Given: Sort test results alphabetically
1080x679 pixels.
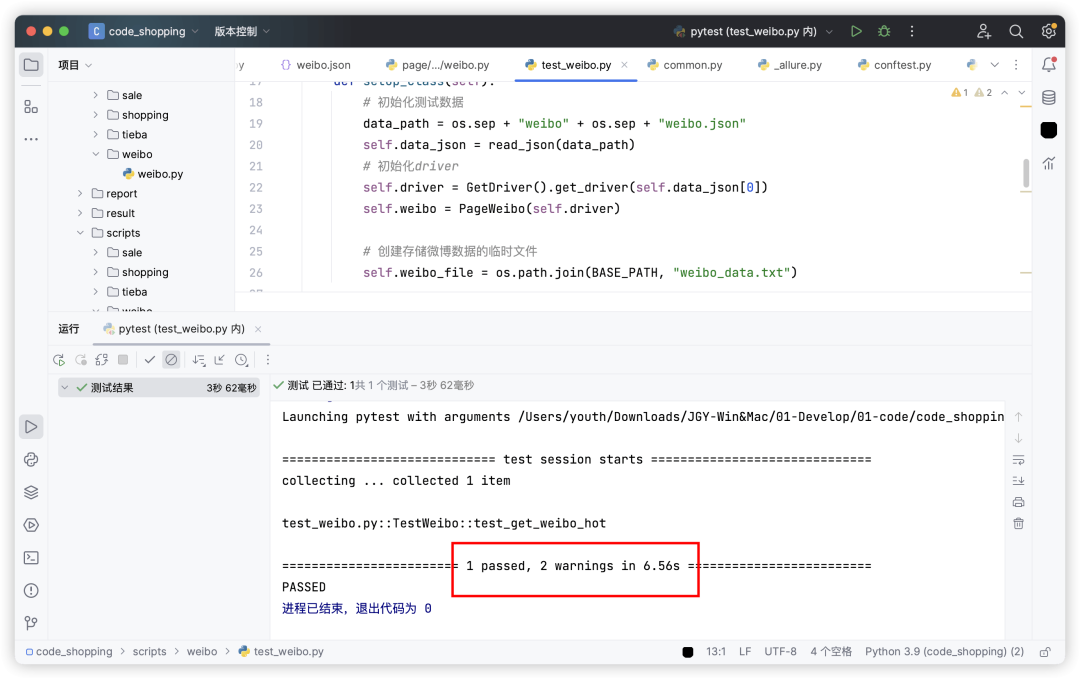Looking at the screenshot, I should [x=199, y=359].
